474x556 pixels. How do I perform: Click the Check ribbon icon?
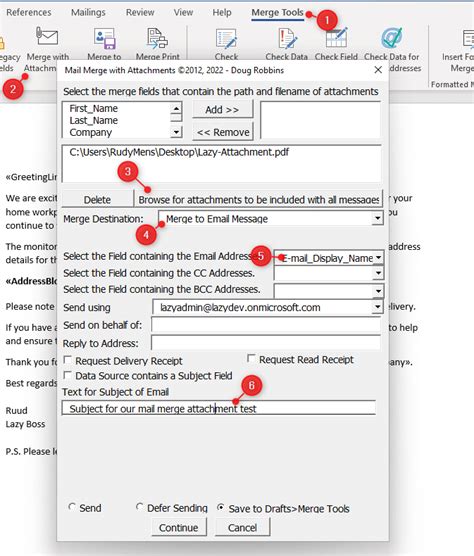tap(226, 38)
